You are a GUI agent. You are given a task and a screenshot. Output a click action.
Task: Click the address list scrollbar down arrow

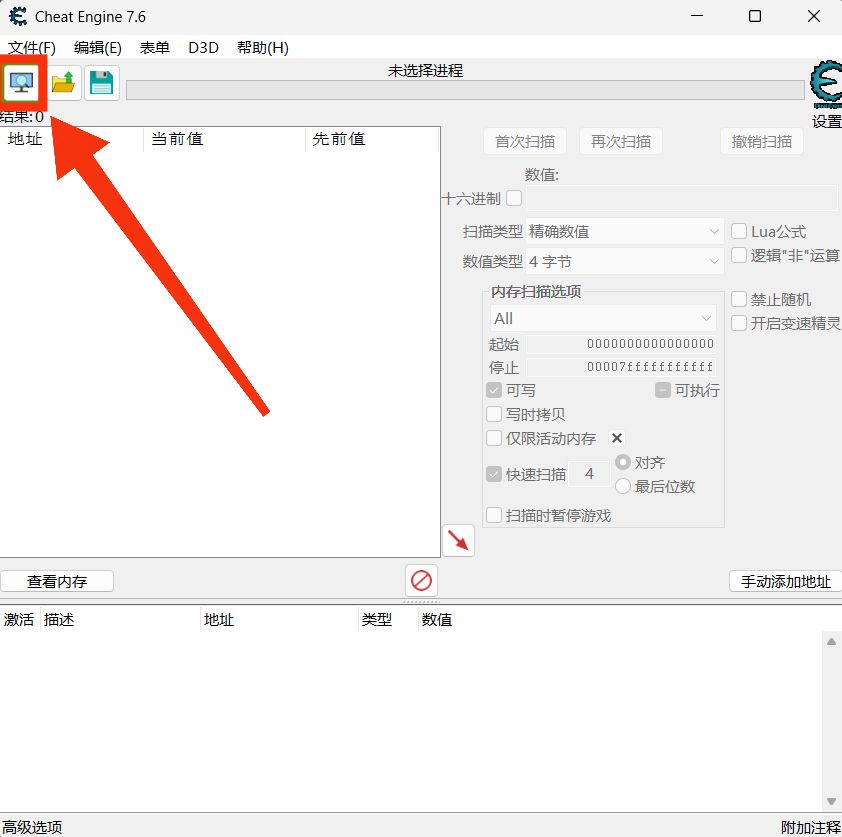click(831, 802)
